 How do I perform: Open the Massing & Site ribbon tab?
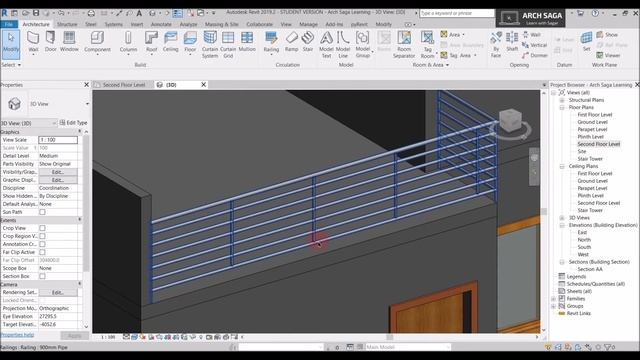(x=222, y=24)
